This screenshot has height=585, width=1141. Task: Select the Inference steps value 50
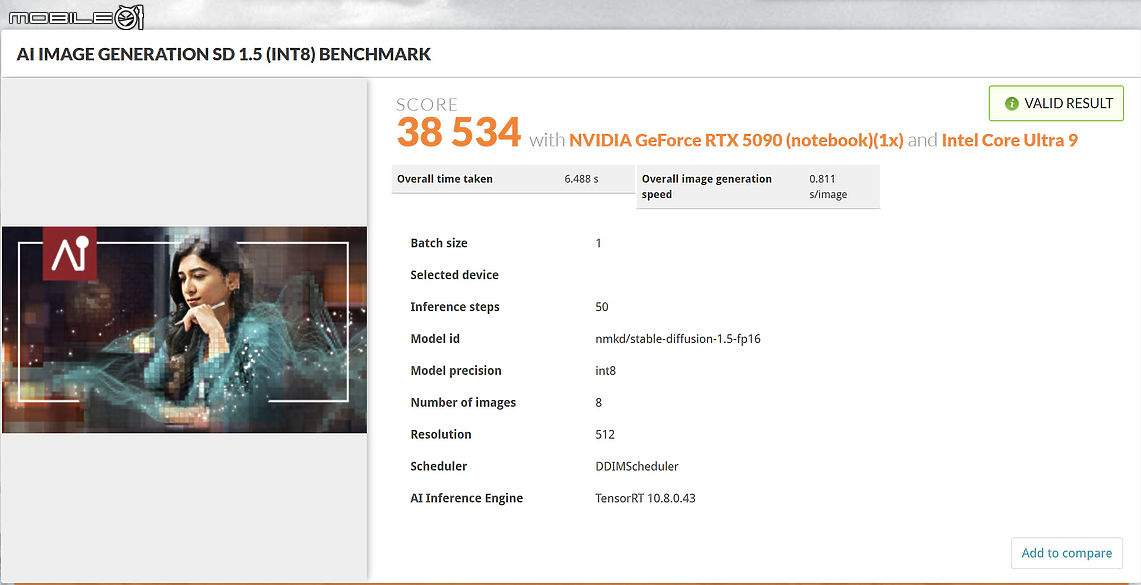click(602, 307)
